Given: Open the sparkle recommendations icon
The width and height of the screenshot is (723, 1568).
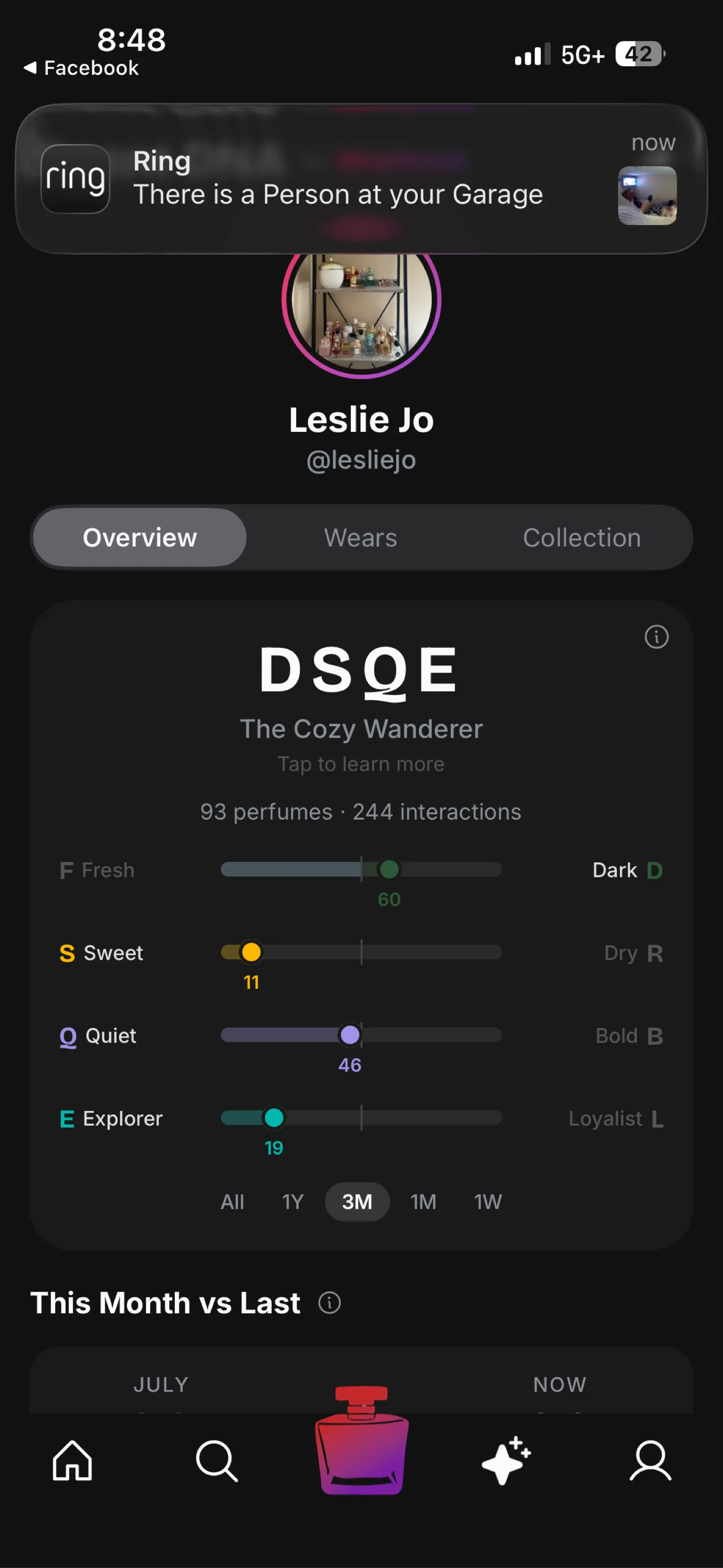Looking at the screenshot, I should [506, 1460].
